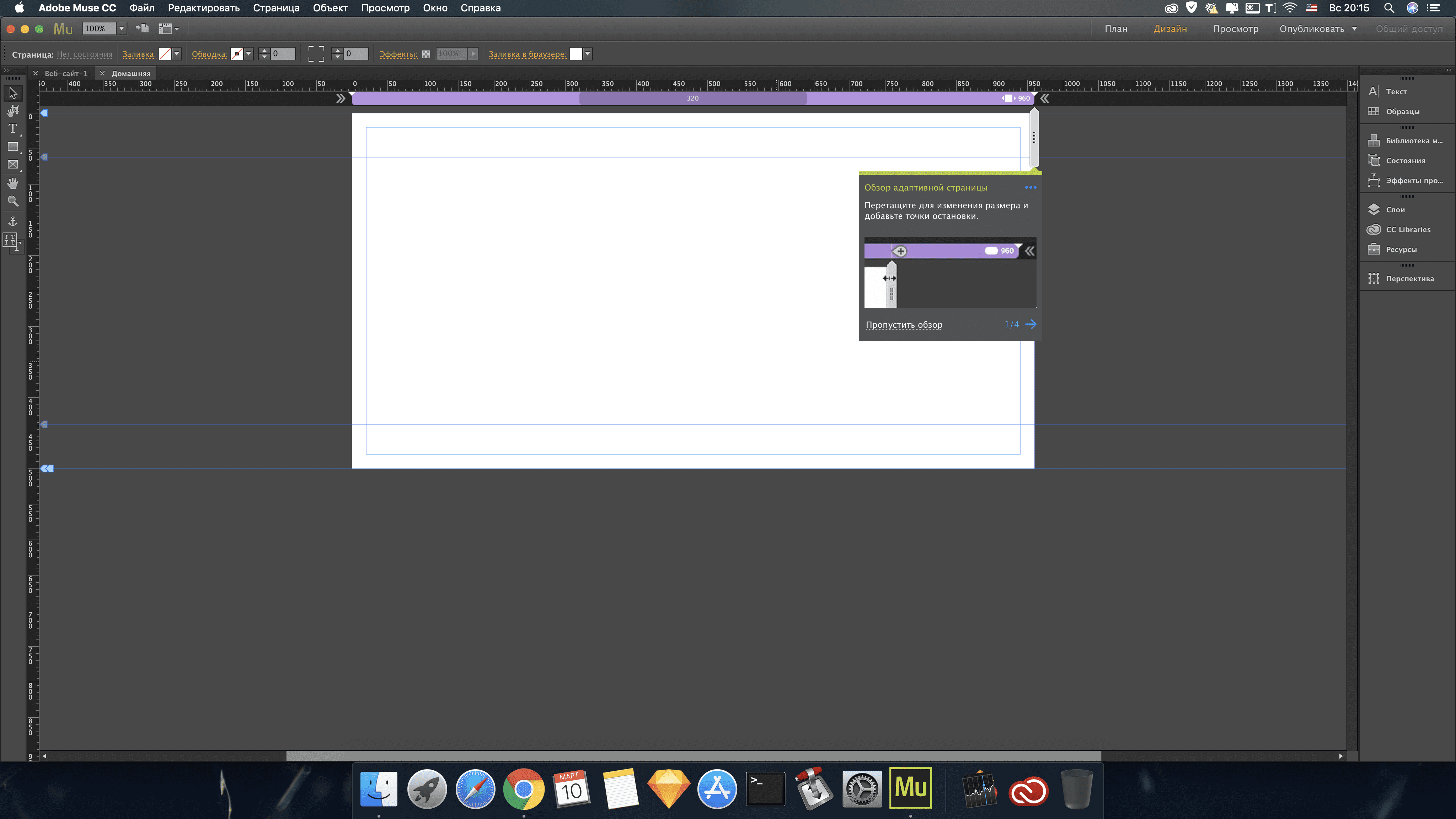
Task: Open the Объект menu
Action: (330, 8)
